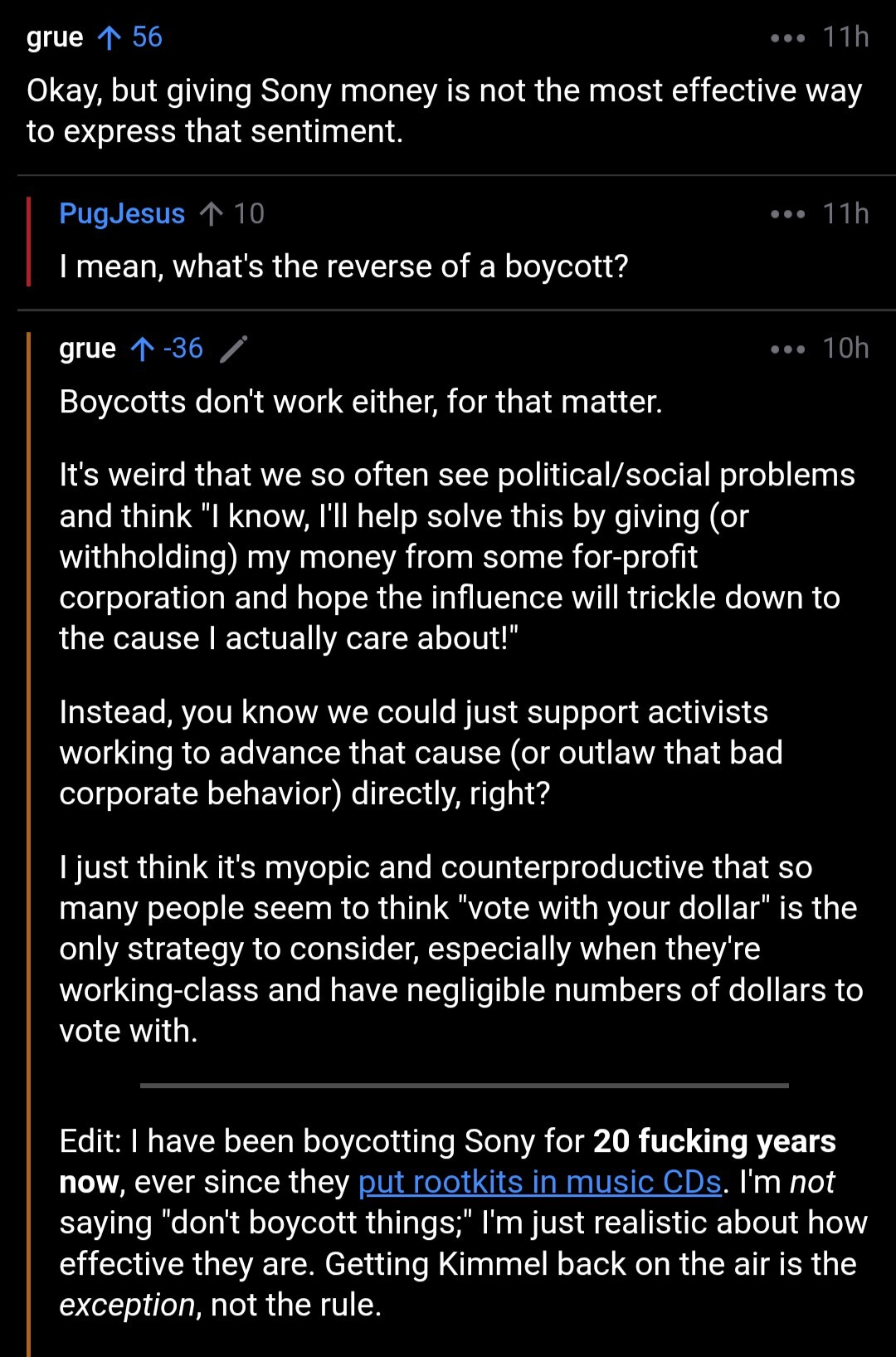This screenshot has height=1357, width=896.
Task: Tap grue's username on the top comment
Action: point(55,37)
